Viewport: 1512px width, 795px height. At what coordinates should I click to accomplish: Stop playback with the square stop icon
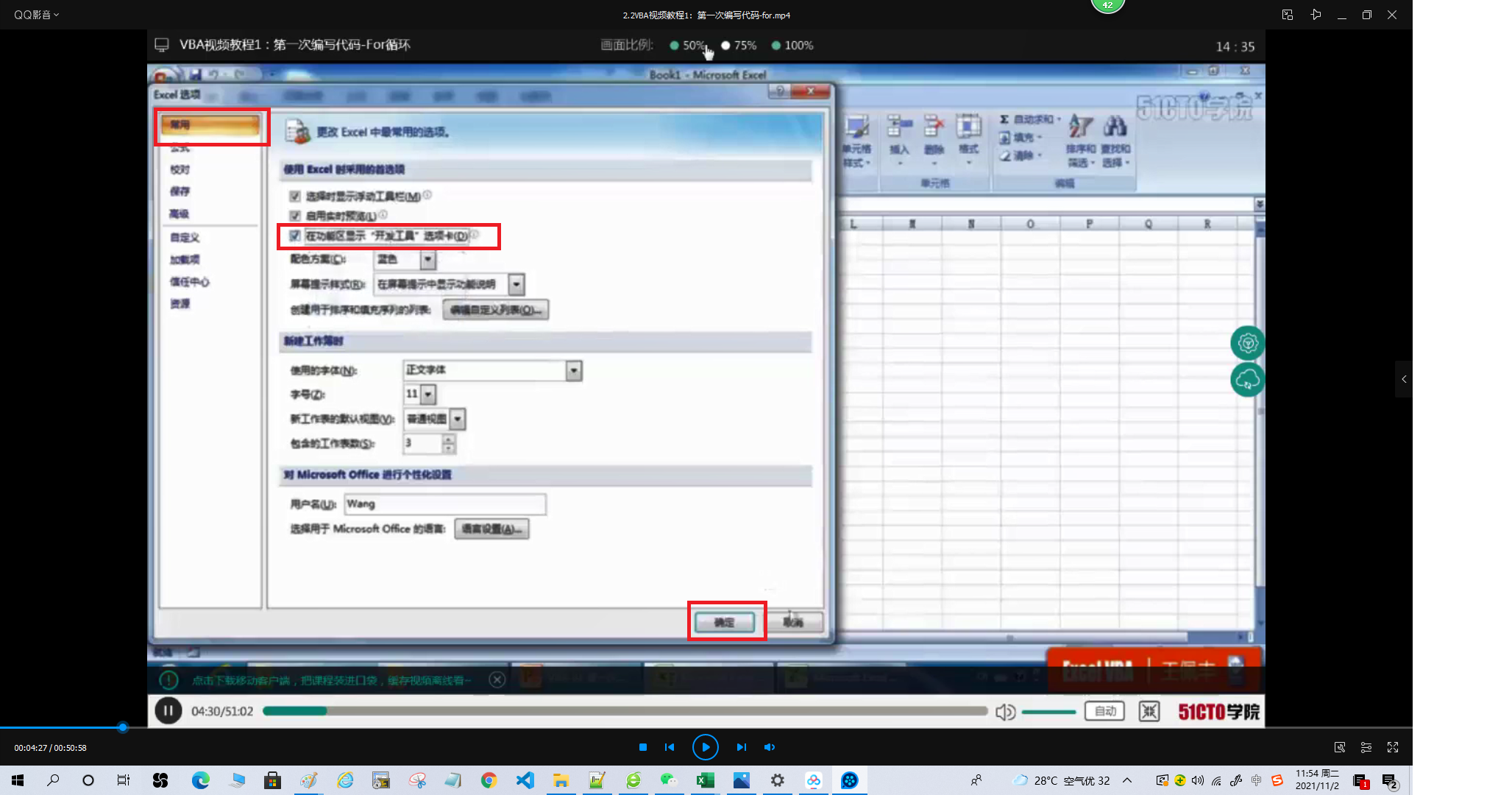pyautogui.click(x=643, y=747)
